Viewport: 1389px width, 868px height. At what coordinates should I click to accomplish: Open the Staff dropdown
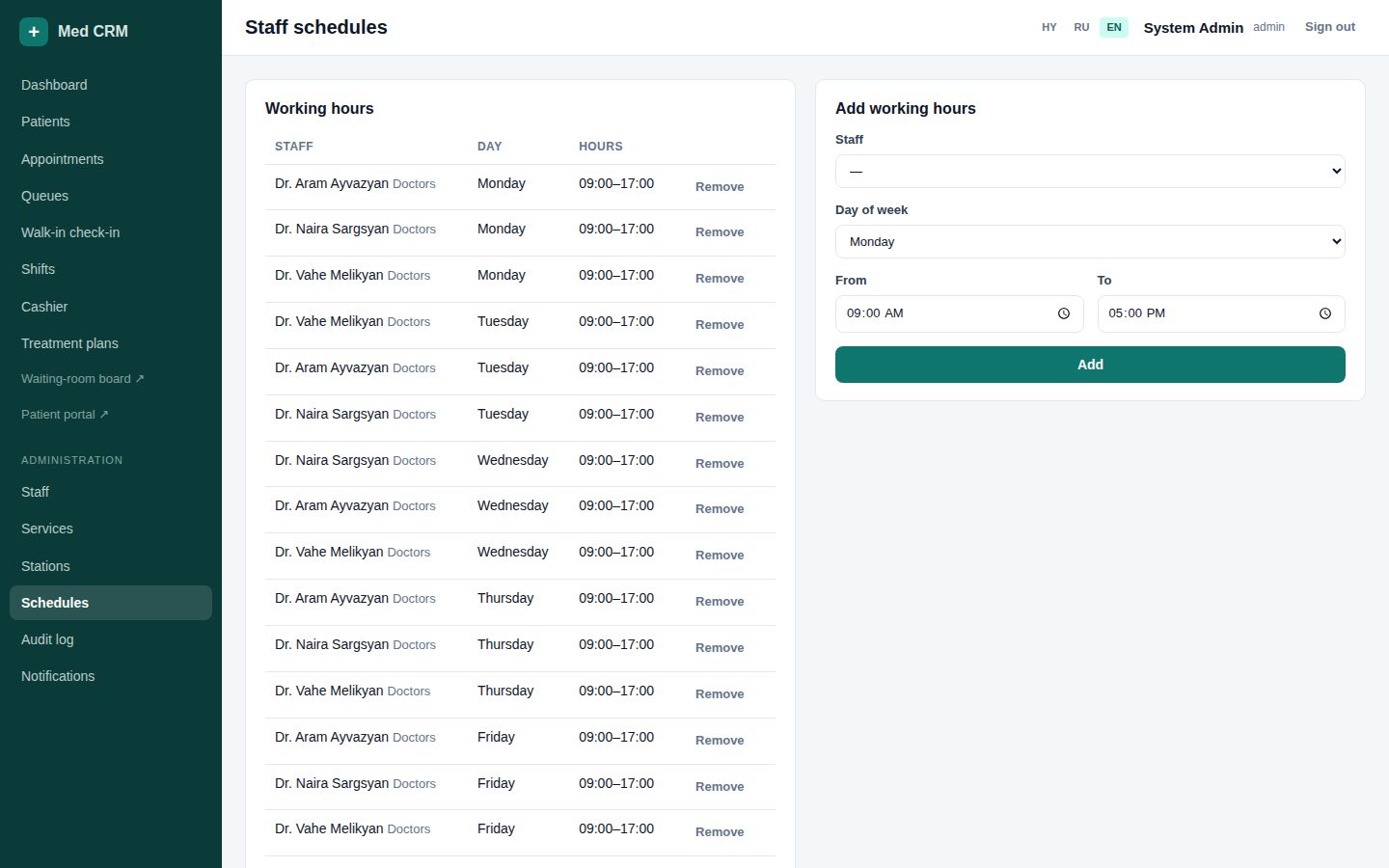(1090, 172)
